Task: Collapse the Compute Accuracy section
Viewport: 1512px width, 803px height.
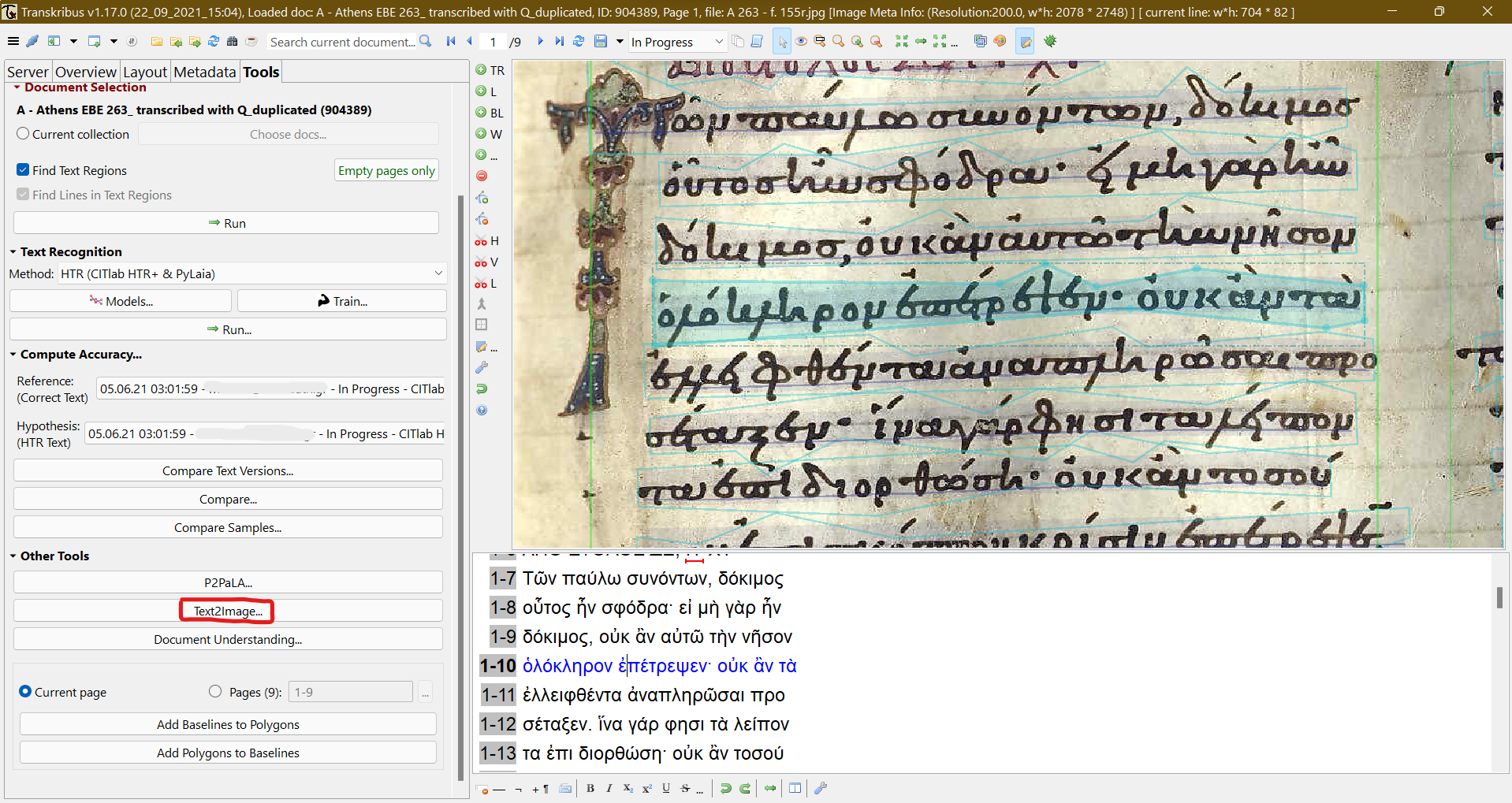Action: [13, 355]
